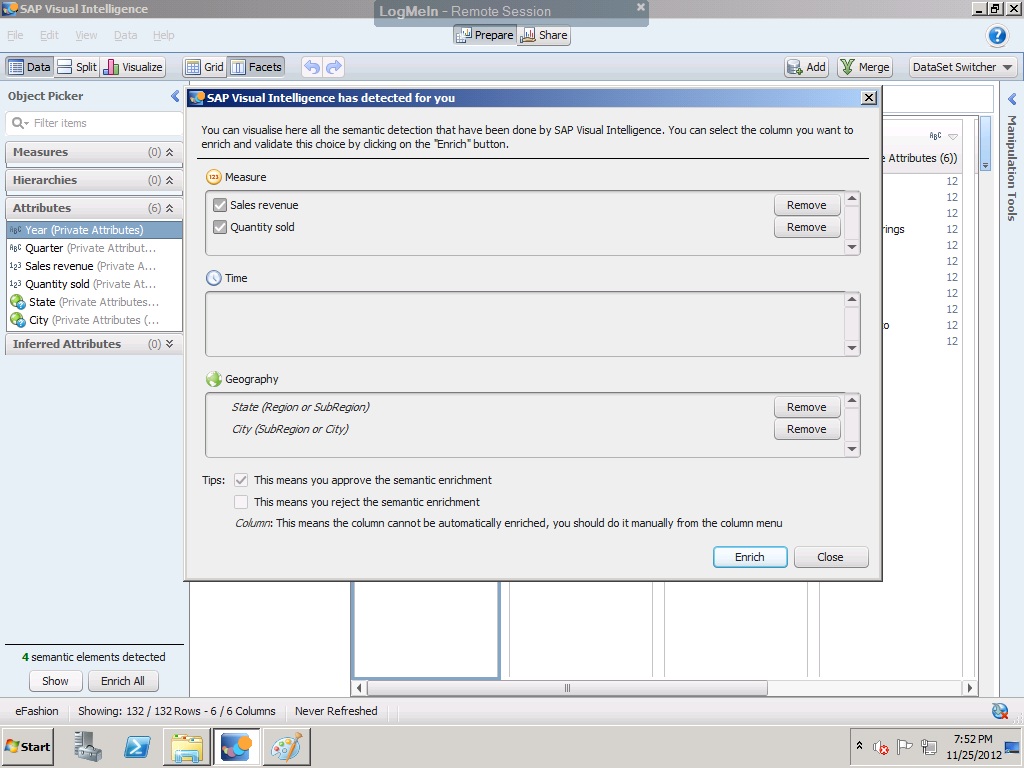Click the State geography globe icon
The width and height of the screenshot is (1024, 768).
(18, 302)
